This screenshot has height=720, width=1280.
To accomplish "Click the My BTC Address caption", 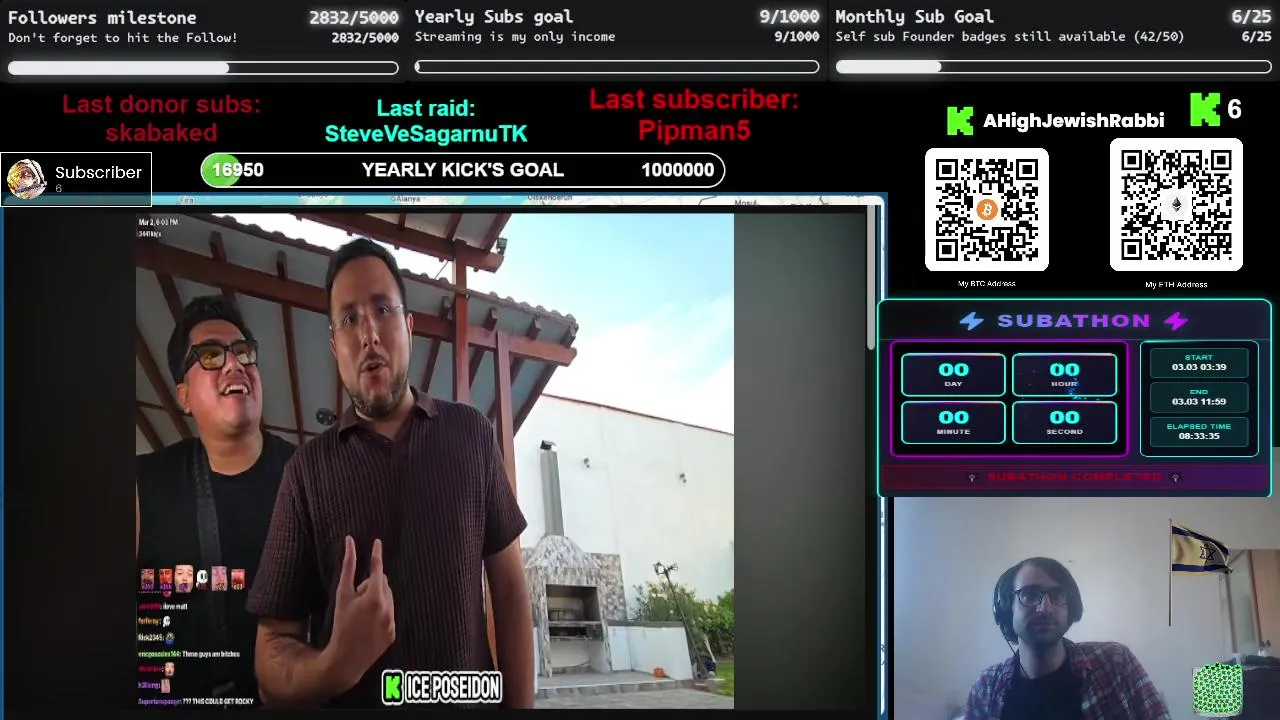I will [x=987, y=284].
